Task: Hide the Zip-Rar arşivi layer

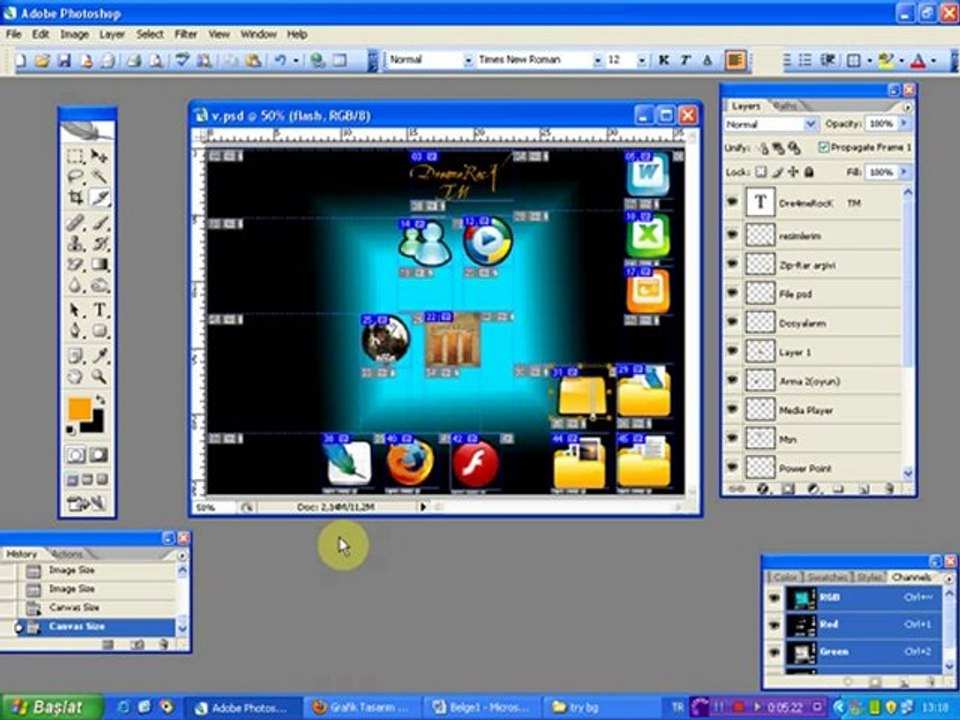Action: click(732, 264)
